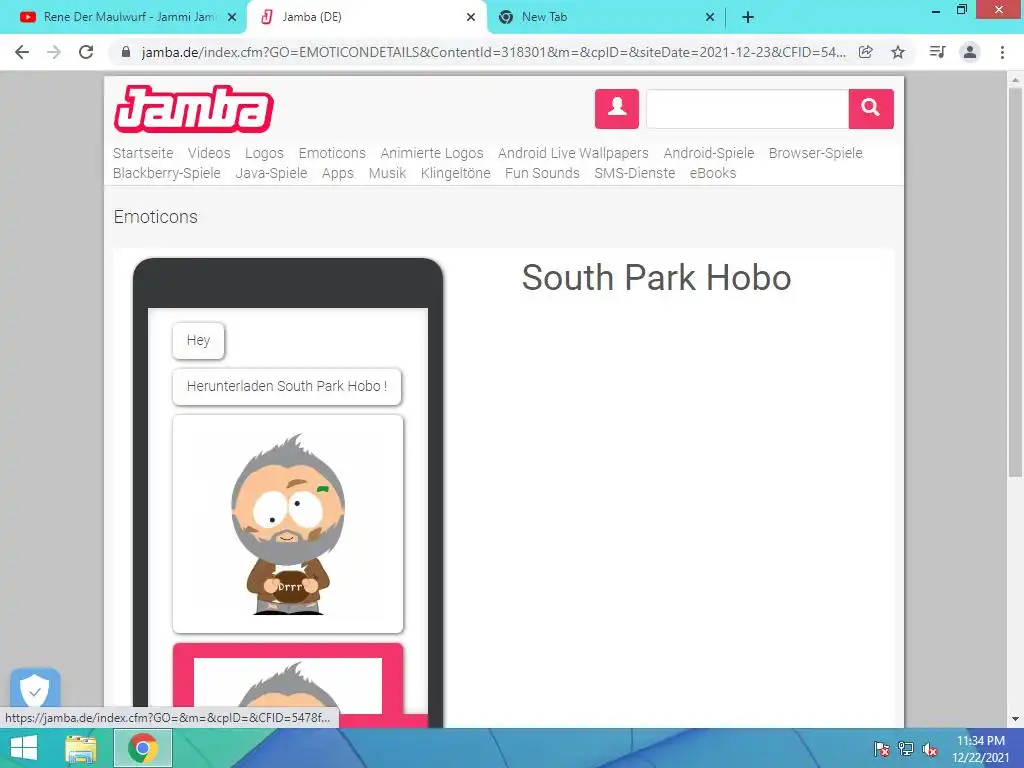Close the New Tab tab
Screen dimensions: 1024x768
(x=710, y=18)
